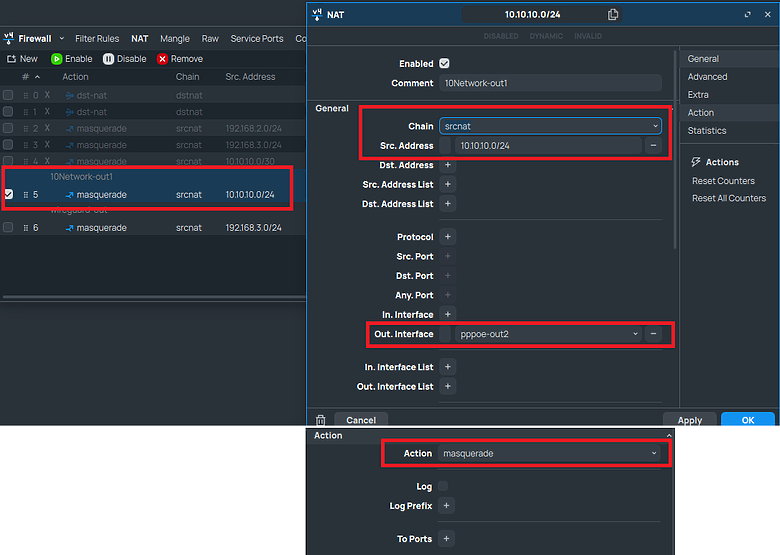
Task: Click the green Enable icon
Action: (56, 59)
